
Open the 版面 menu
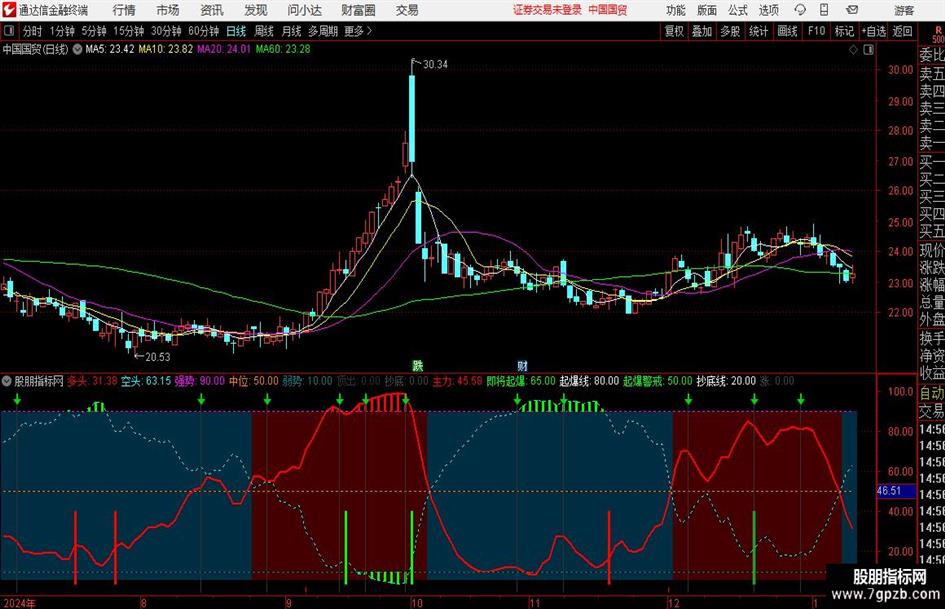[706, 10]
